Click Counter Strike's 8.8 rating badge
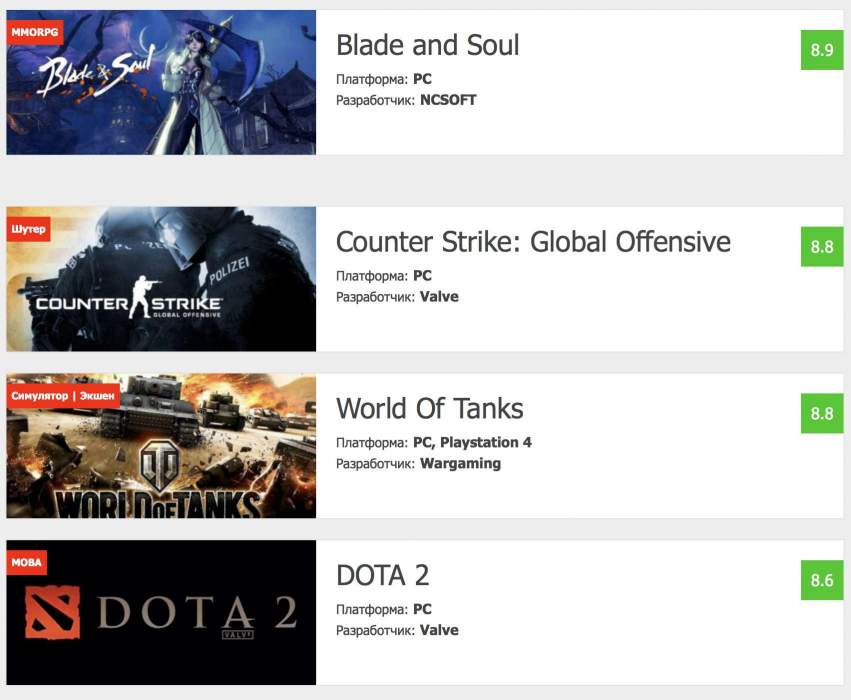Image resolution: width=851 pixels, height=700 pixels. pyautogui.click(x=822, y=247)
